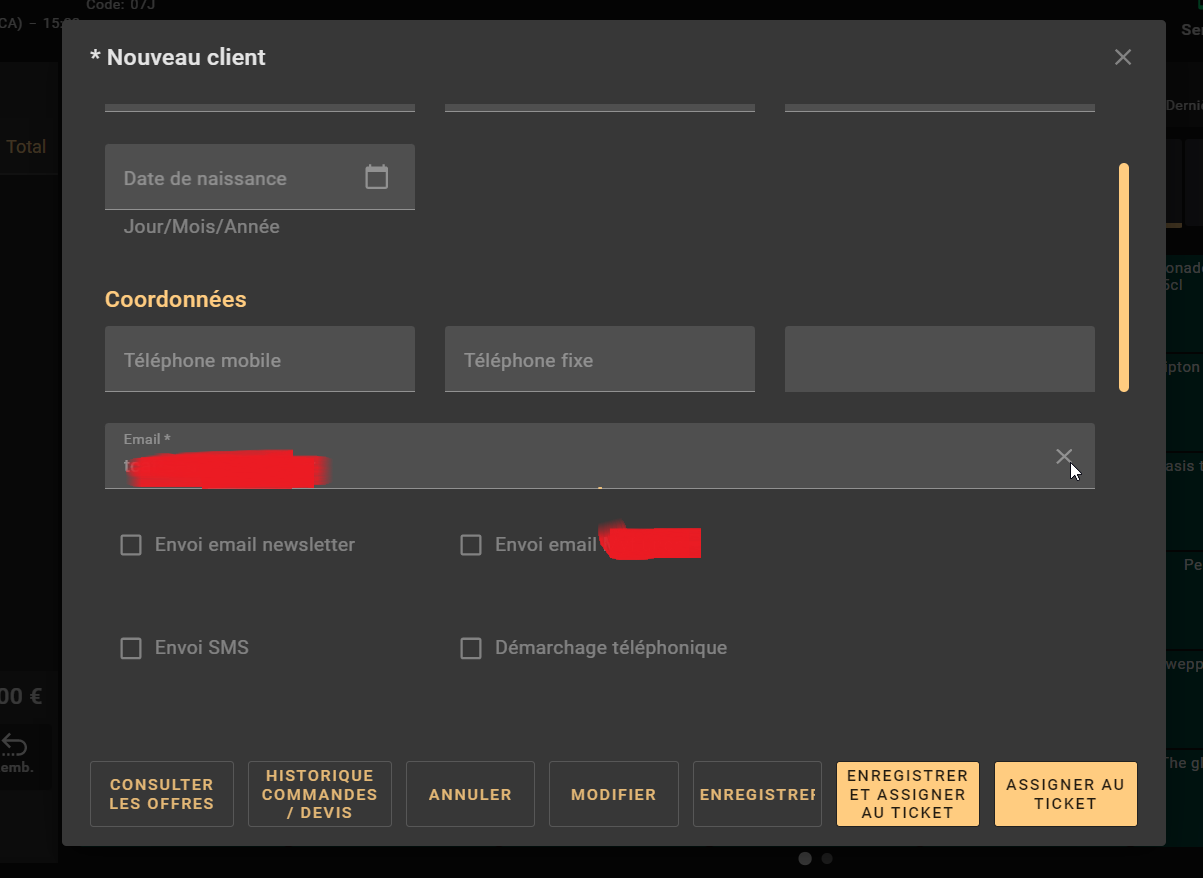
Task: Toggle the Envoi SMS checkbox
Action: coord(131,648)
